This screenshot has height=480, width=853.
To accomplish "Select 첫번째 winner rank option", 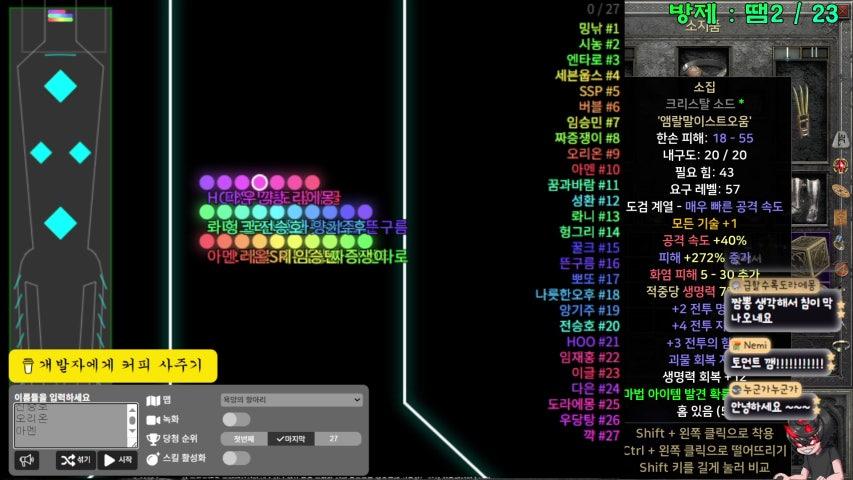I will click(244, 439).
